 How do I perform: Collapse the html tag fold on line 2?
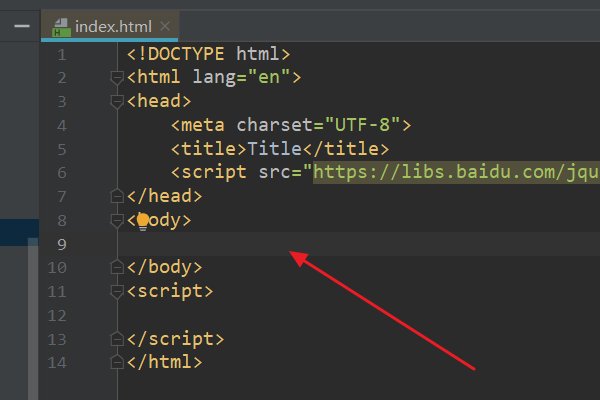pos(117,78)
